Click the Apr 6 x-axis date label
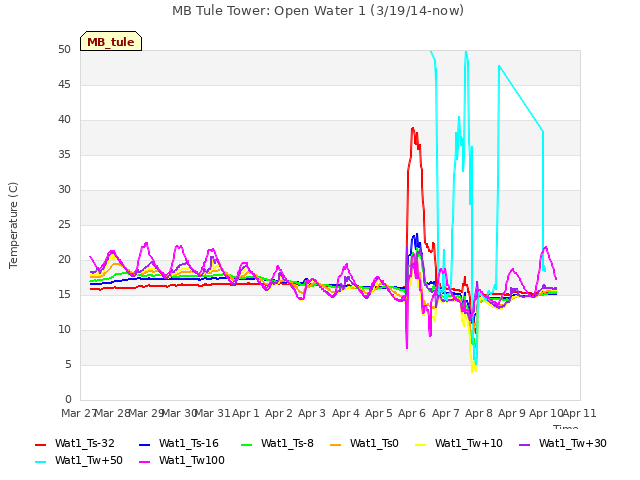Image resolution: width=640 pixels, height=480 pixels. click(x=412, y=413)
